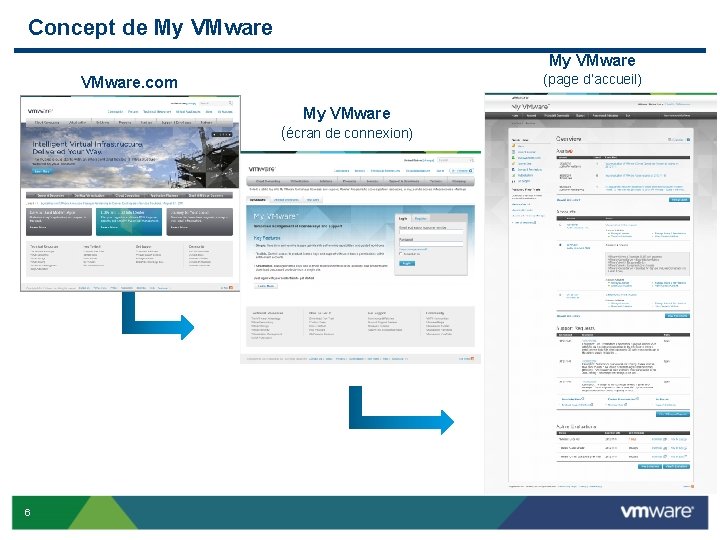Click the small icon right of Overview heading

[x=688, y=139]
